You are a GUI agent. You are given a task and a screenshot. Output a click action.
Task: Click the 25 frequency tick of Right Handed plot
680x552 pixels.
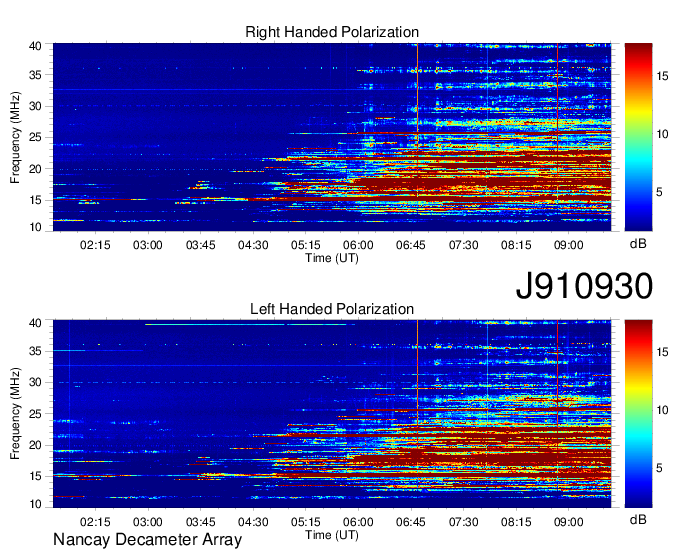click(x=35, y=137)
